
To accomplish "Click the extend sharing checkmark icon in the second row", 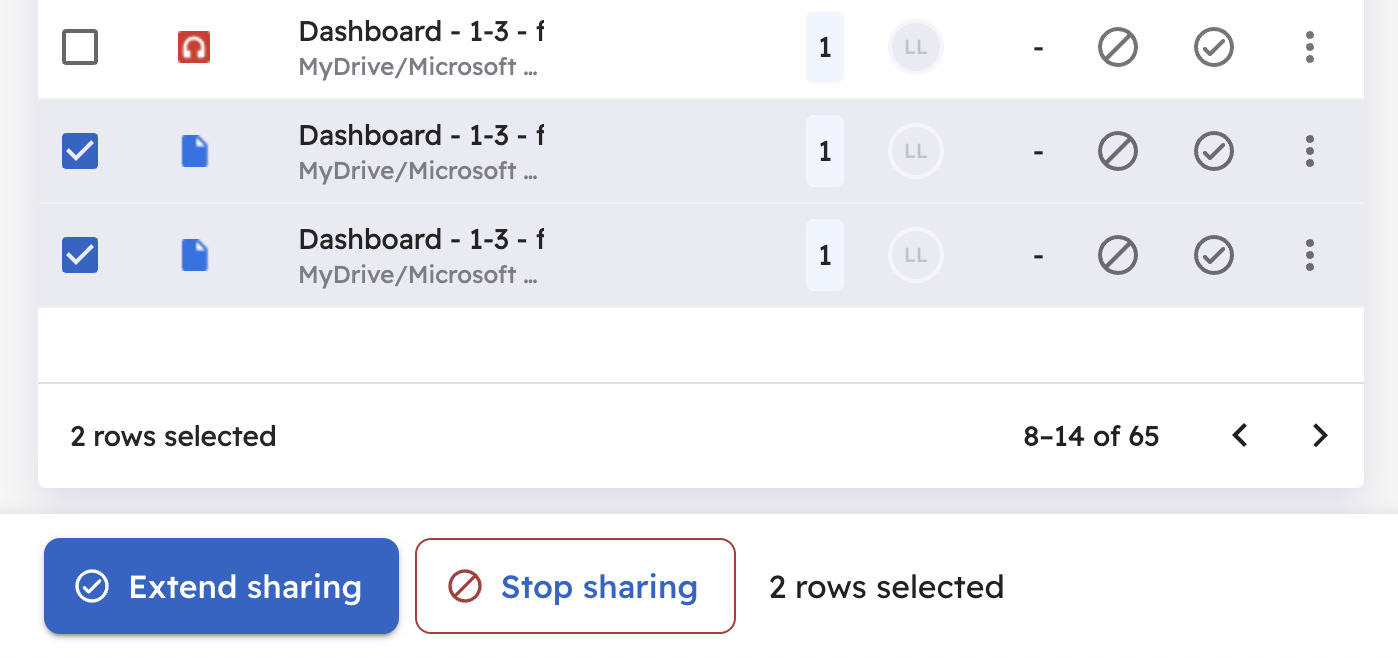I will tap(1214, 151).
